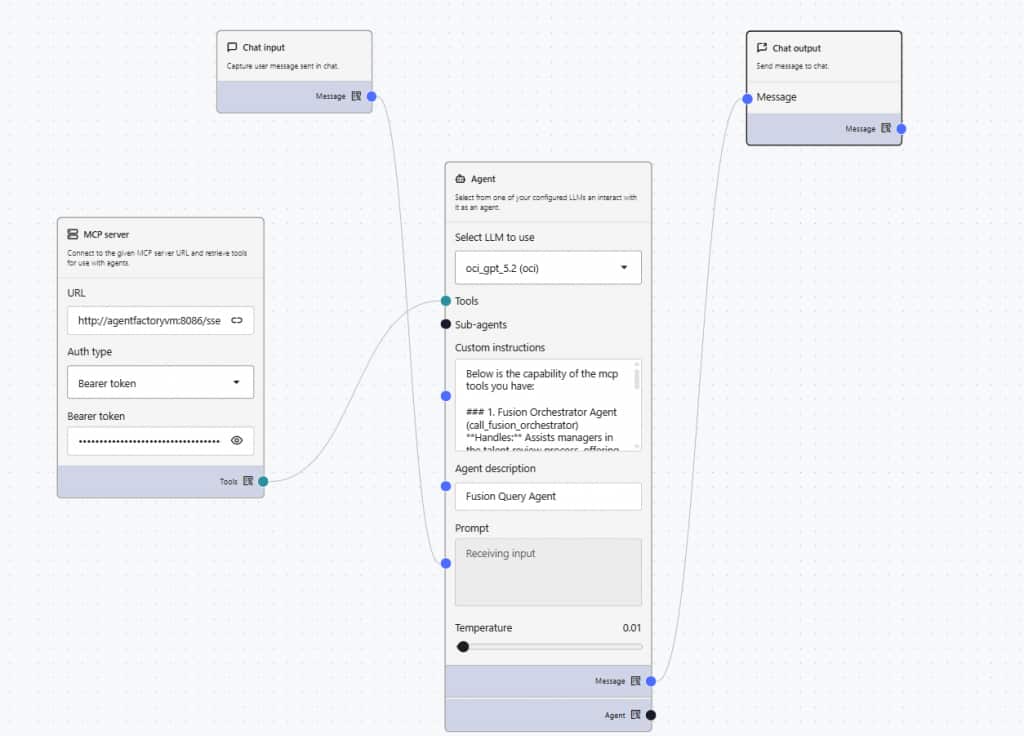
Task: Click the 'Prompt' label in Agent node
Action: point(472,528)
